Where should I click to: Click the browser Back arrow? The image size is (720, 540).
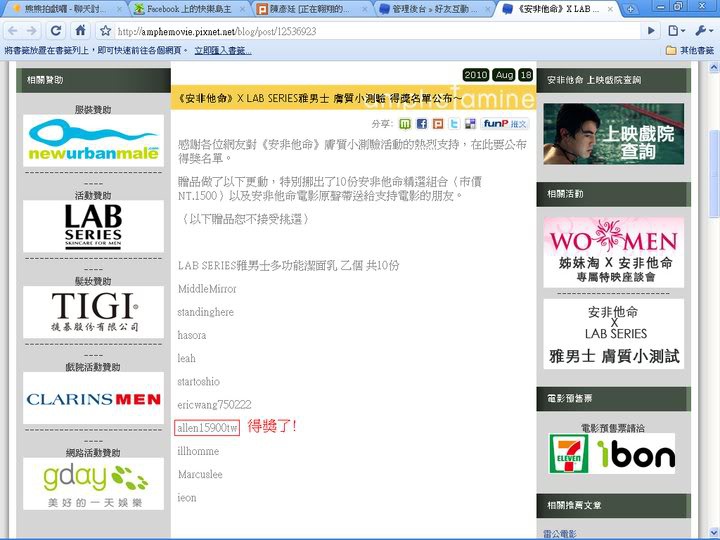12,31
